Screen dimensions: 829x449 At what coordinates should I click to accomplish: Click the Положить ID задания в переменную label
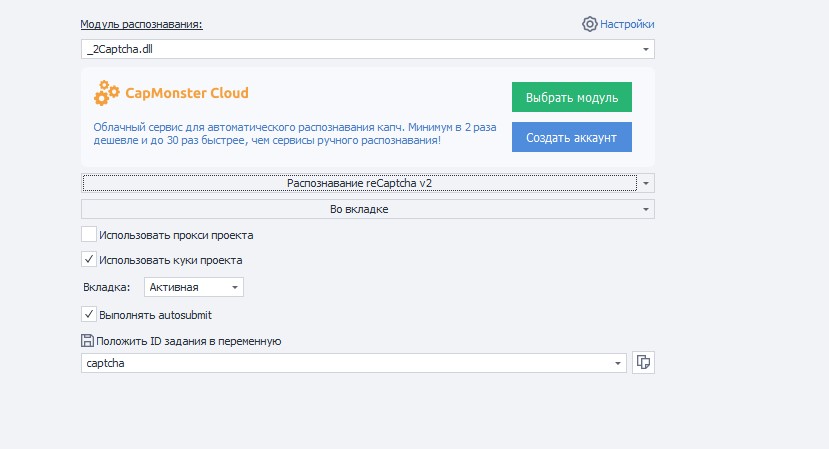189,341
